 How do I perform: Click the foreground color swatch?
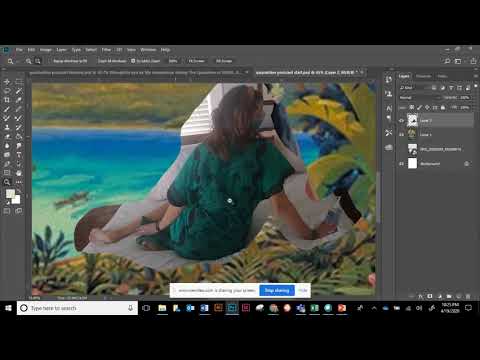[x=10, y=193]
